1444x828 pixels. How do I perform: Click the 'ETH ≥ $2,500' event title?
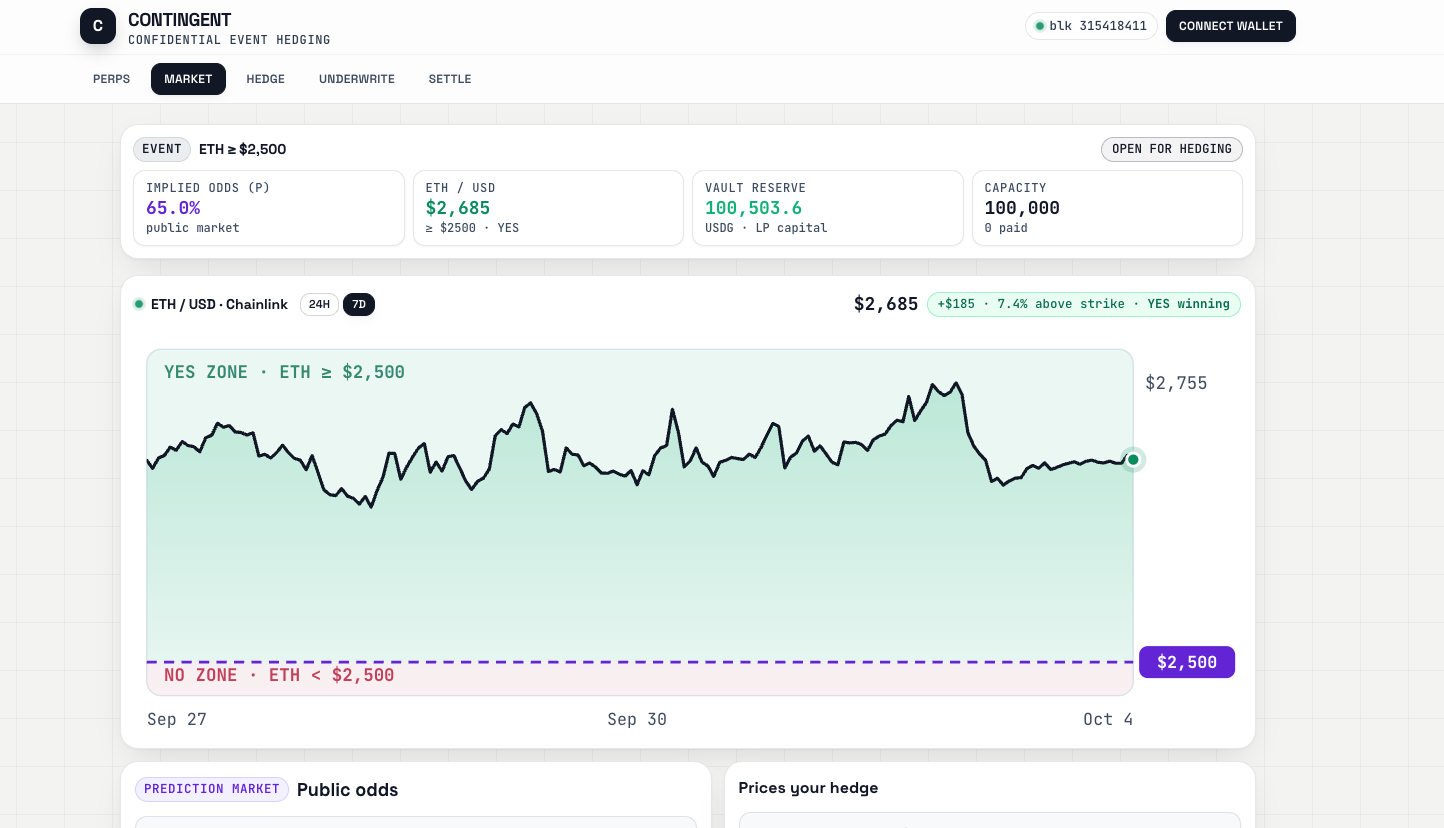[x=243, y=149]
